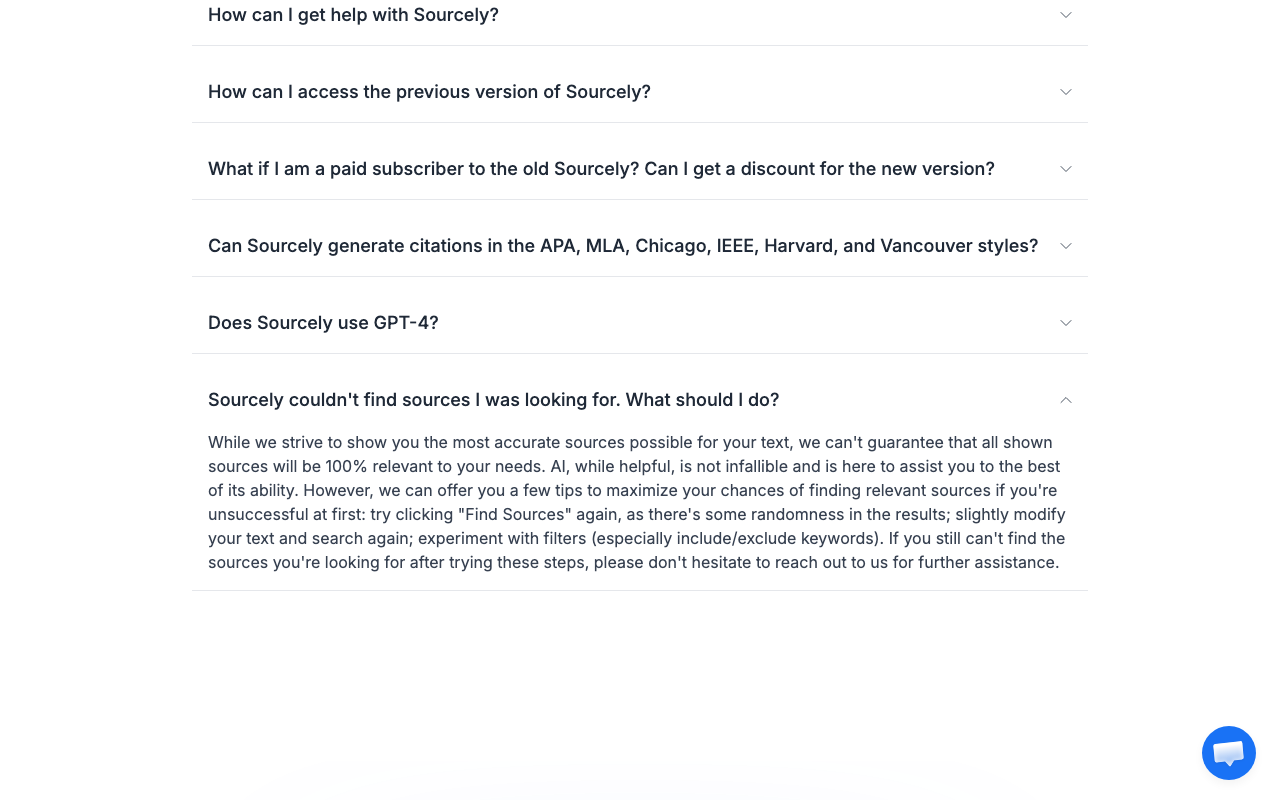Image resolution: width=1280 pixels, height=800 pixels.
Task: Expand the paid subscriber discount question
Action: (x=640, y=169)
